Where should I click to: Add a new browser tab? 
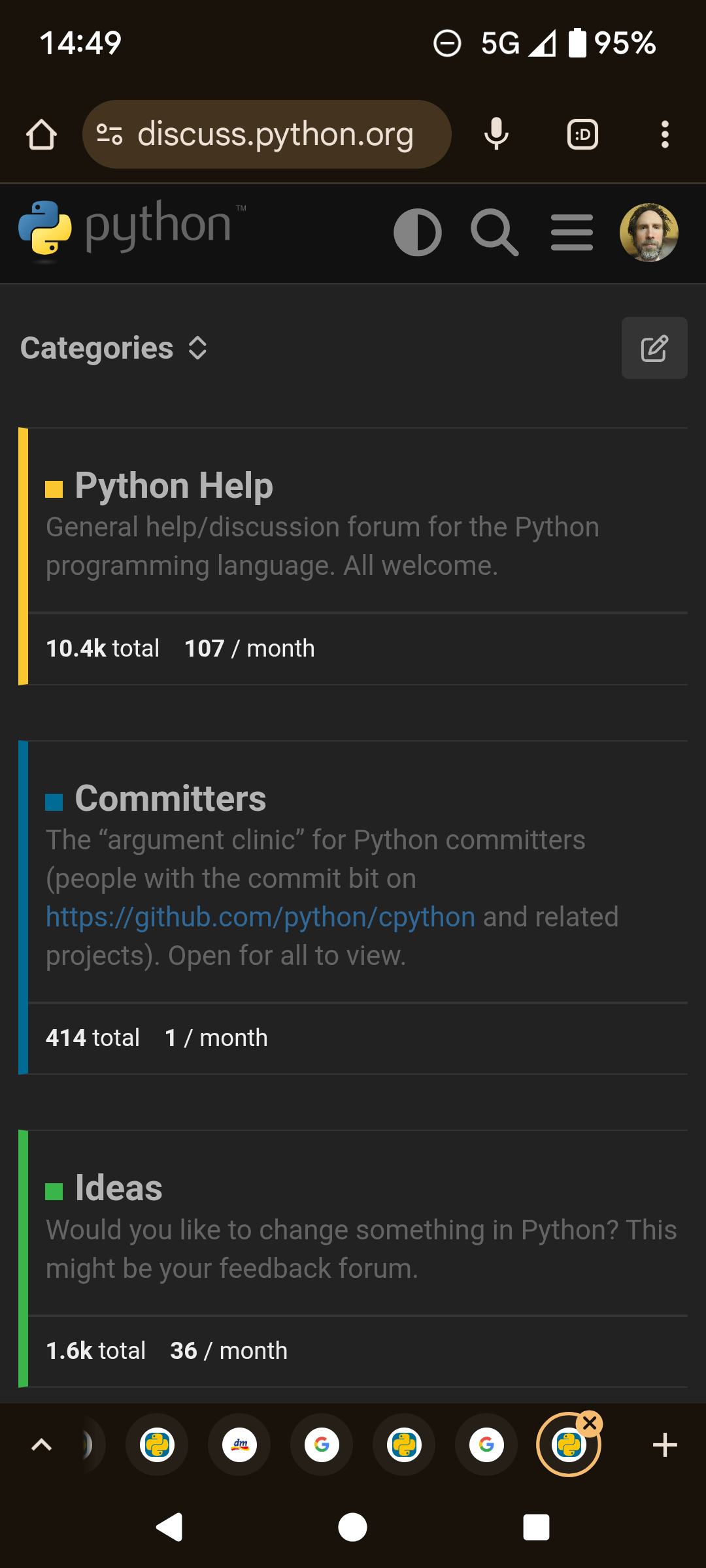665,1445
